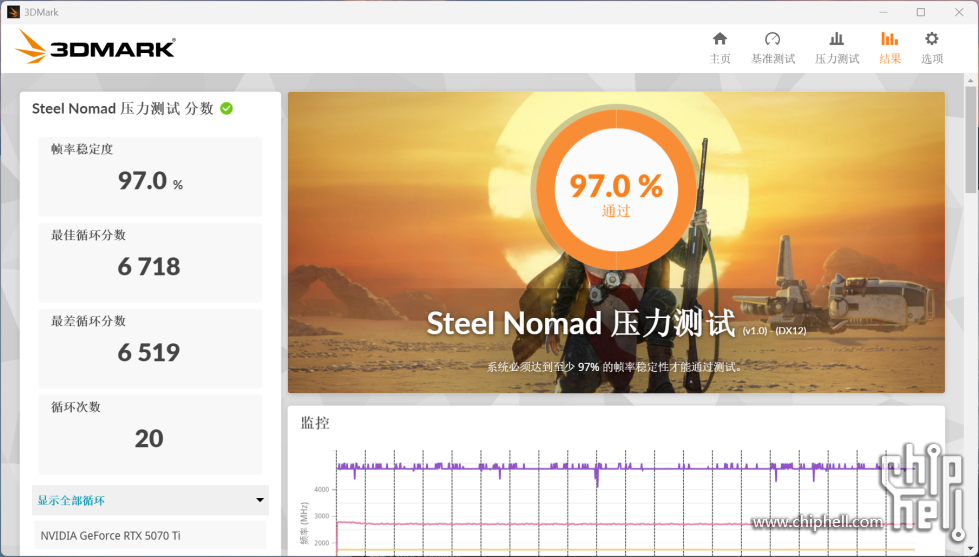Click the 3DMARK logo in the header

point(96,48)
